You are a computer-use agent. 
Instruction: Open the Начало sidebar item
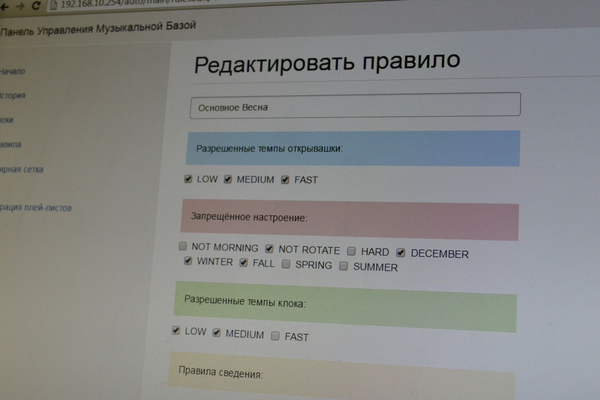(x=12, y=72)
